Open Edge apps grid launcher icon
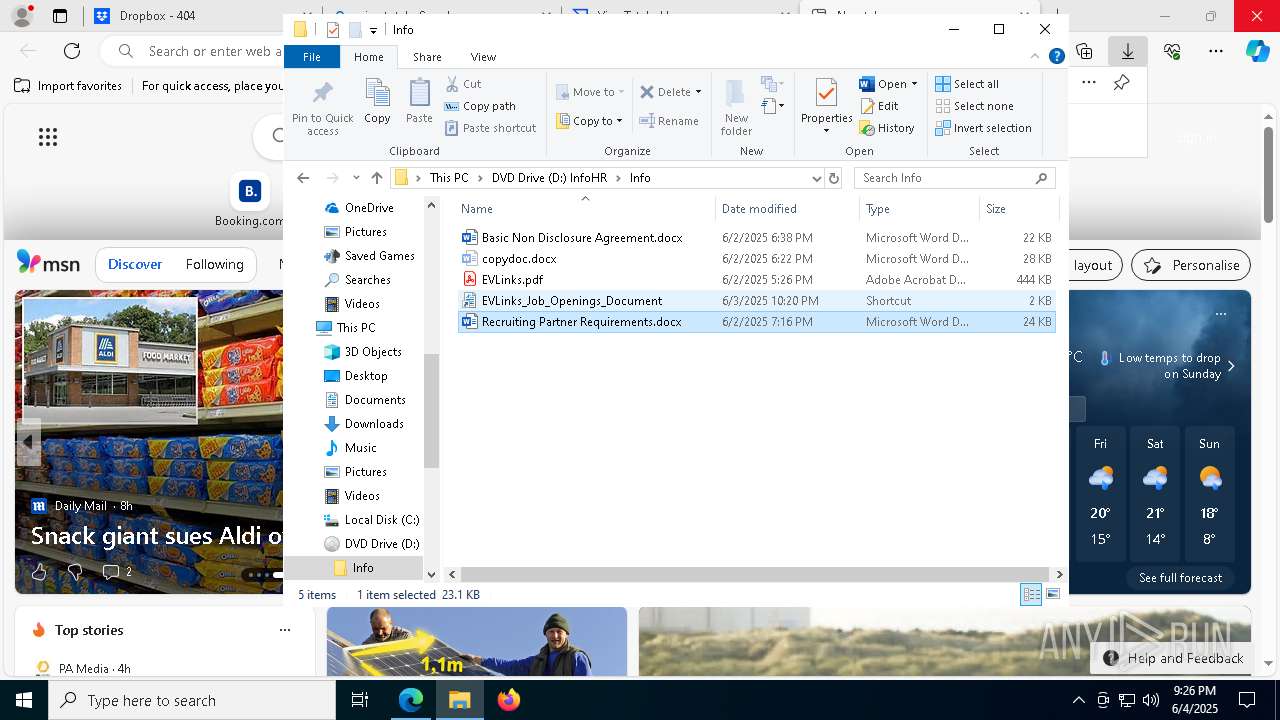 [48, 137]
